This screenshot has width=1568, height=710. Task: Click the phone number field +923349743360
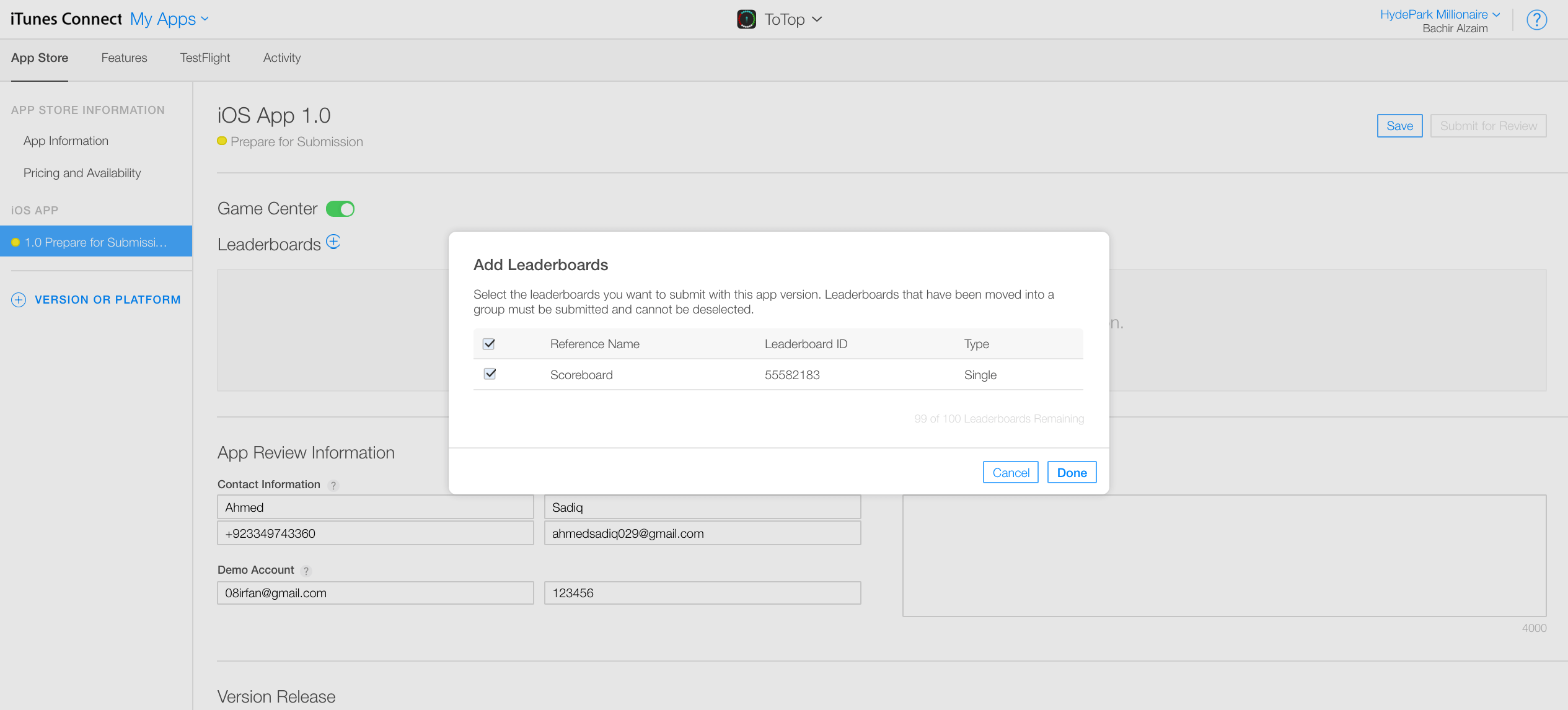click(375, 533)
